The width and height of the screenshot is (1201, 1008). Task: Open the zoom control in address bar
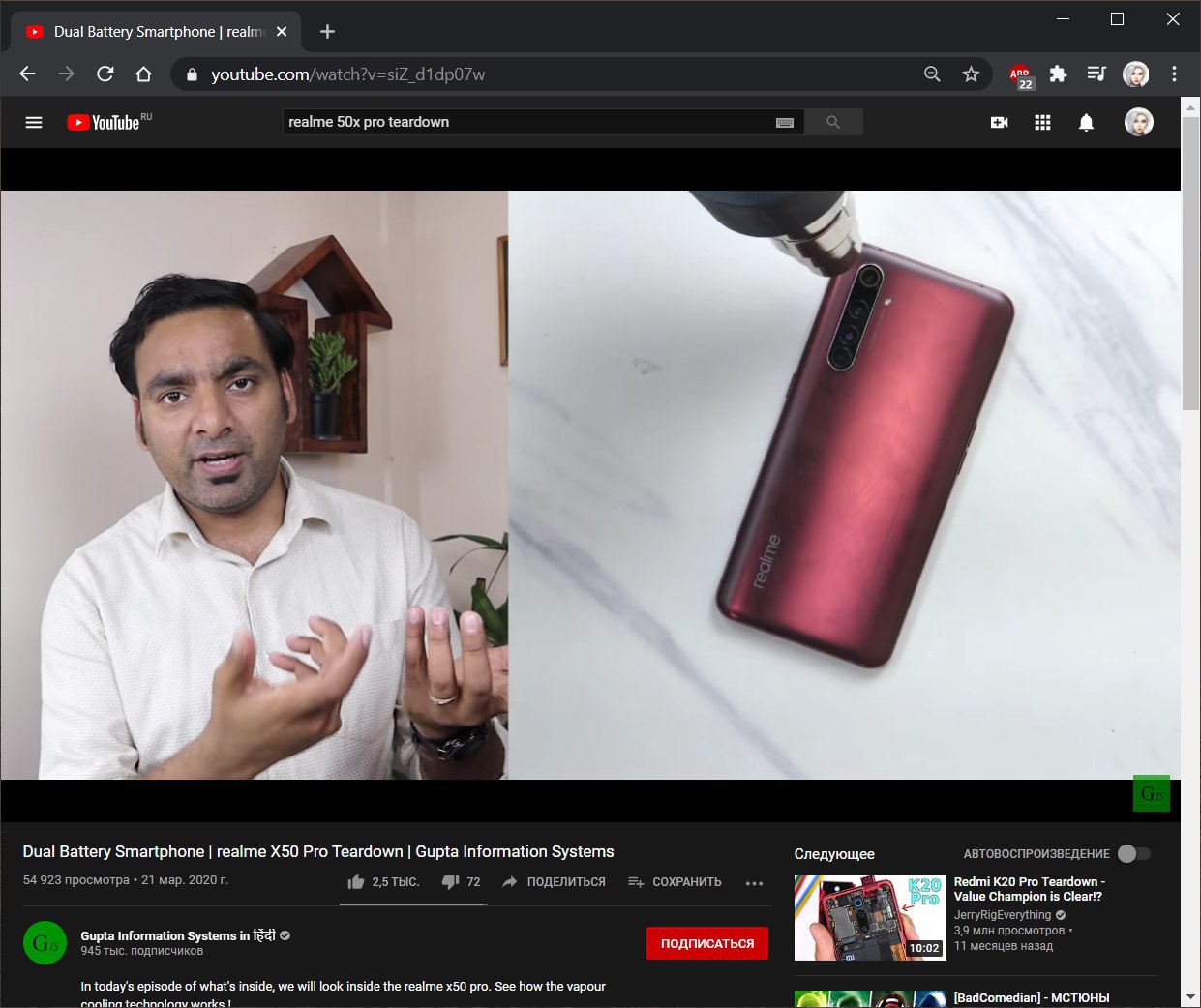pyautogui.click(x=932, y=74)
